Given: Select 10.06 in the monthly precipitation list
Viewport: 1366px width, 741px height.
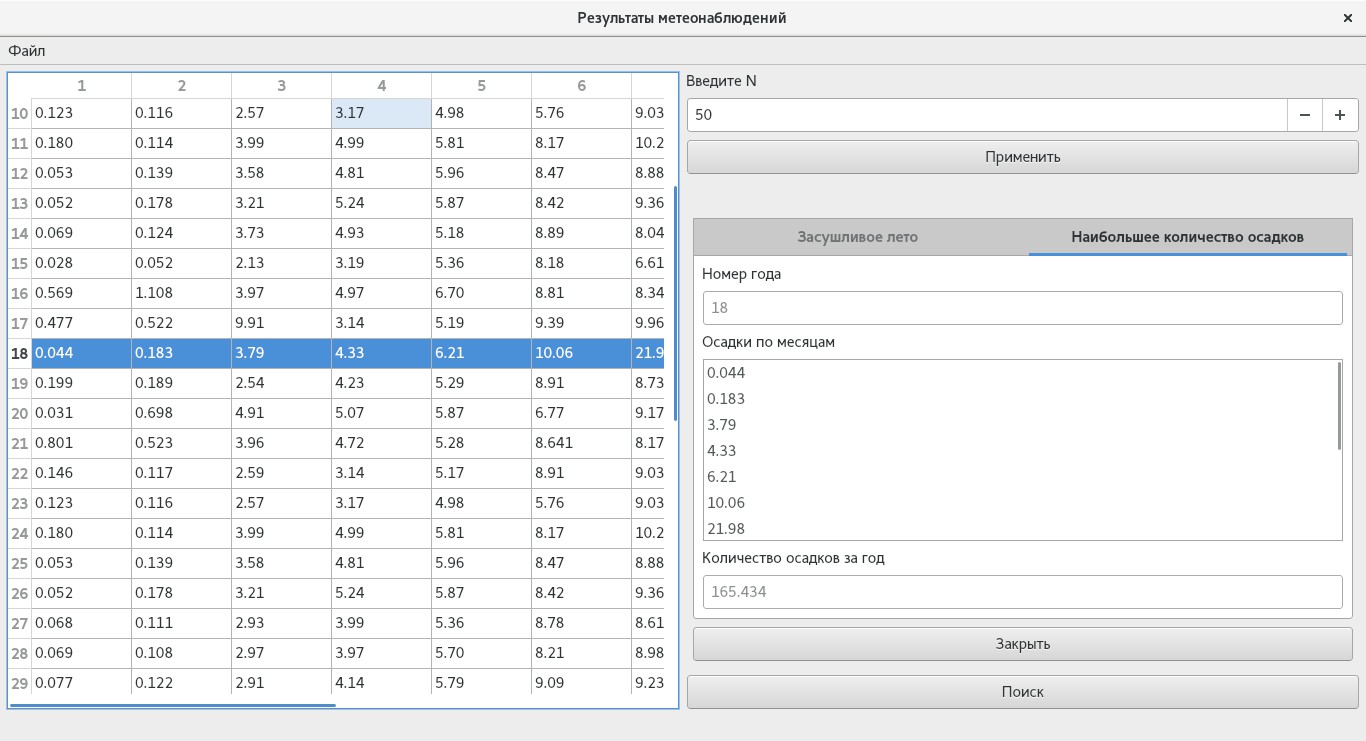Looking at the screenshot, I should [726, 503].
